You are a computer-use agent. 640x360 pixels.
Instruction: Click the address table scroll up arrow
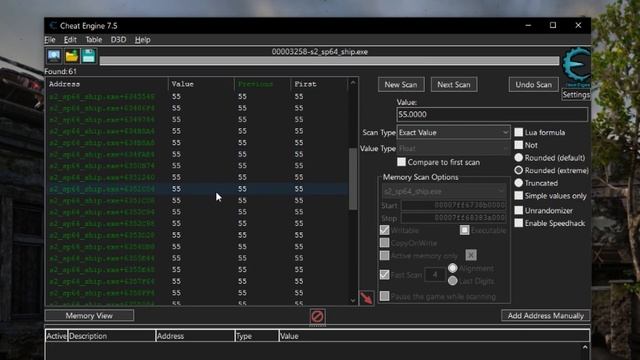585,347
